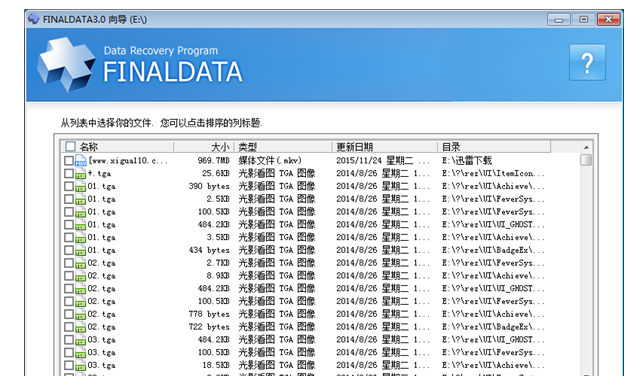Click the FINALDATA title bar app icon
631x376 pixels.
(x=34, y=19)
